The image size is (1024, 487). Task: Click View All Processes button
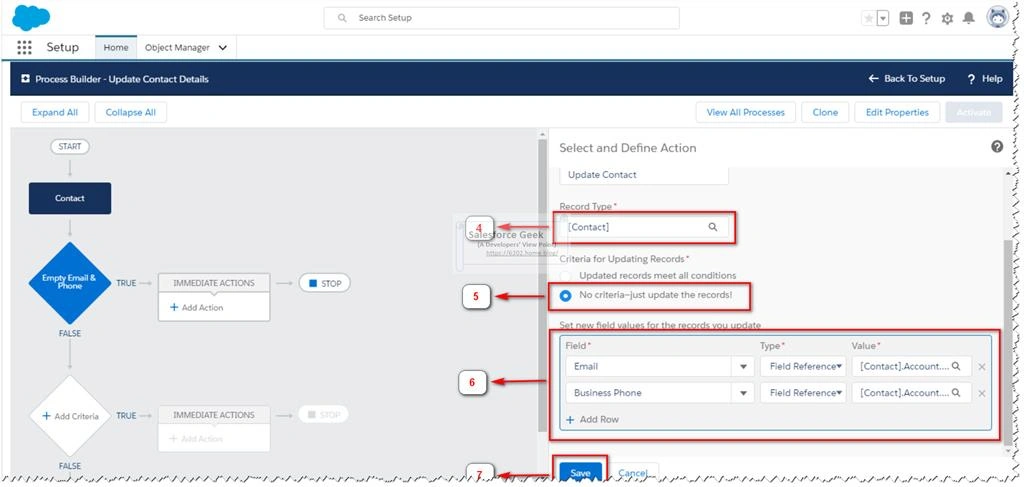tap(746, 112)
